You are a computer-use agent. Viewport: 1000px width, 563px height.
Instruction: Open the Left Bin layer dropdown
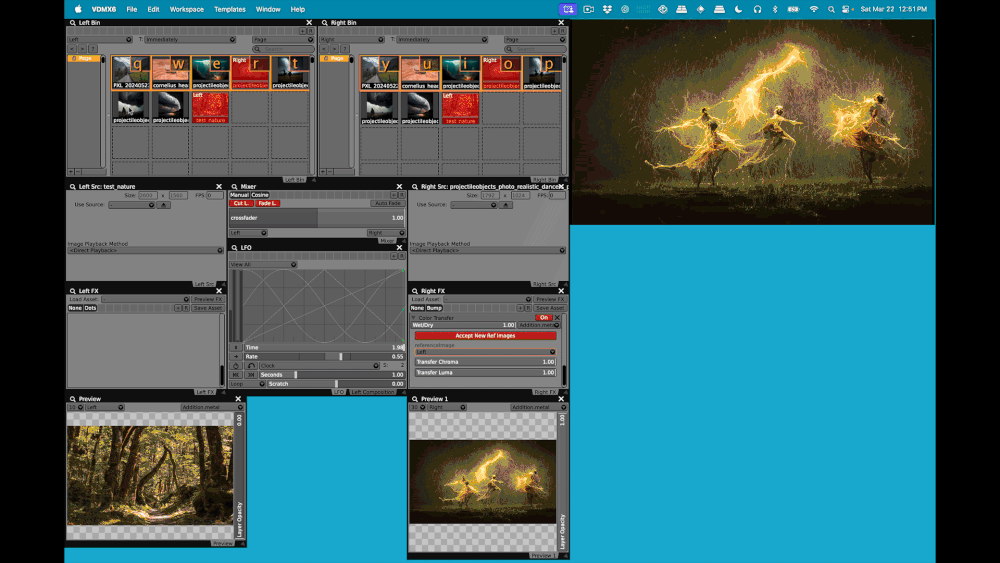[x=99, y=40]
